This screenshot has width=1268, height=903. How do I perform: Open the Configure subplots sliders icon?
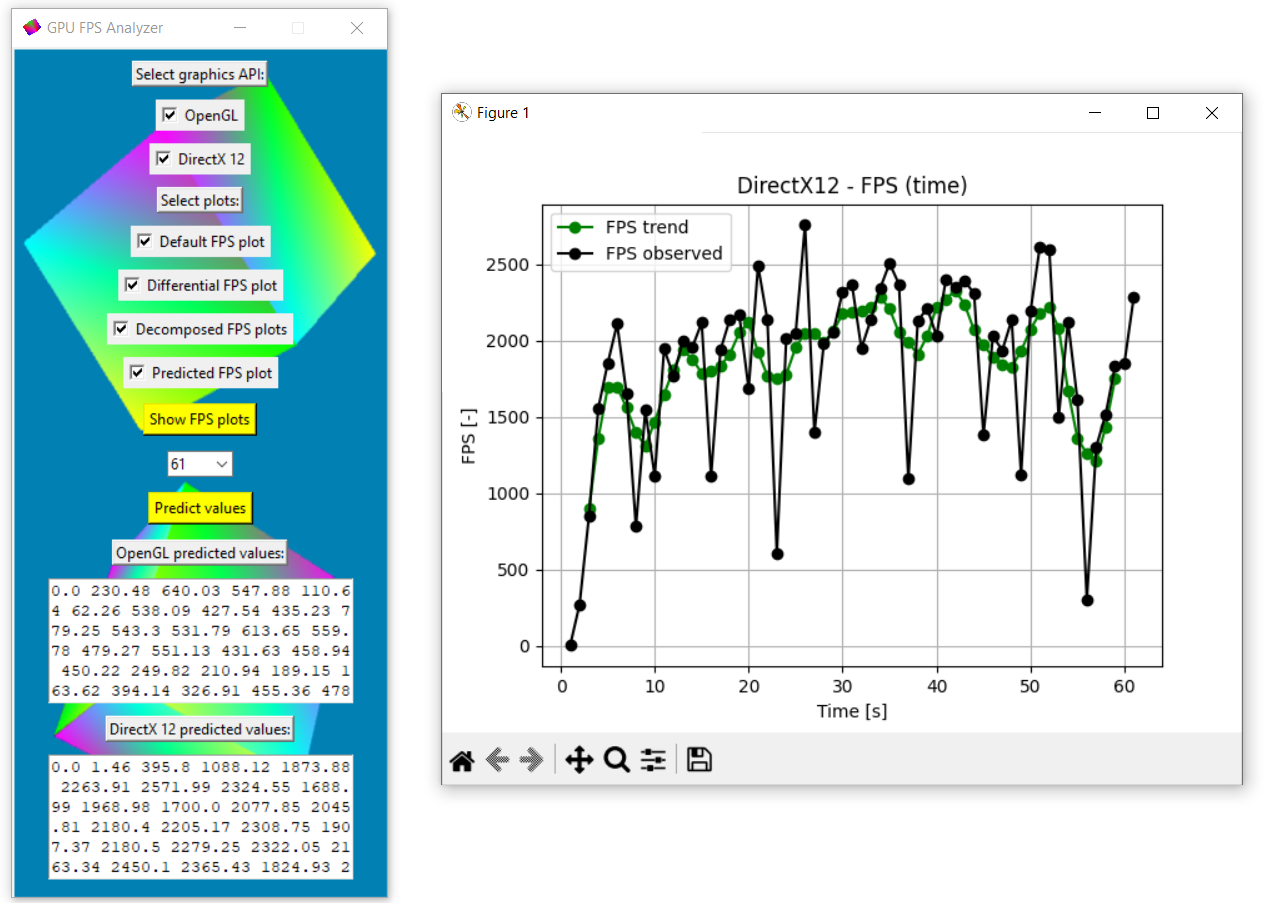point(652,760)
